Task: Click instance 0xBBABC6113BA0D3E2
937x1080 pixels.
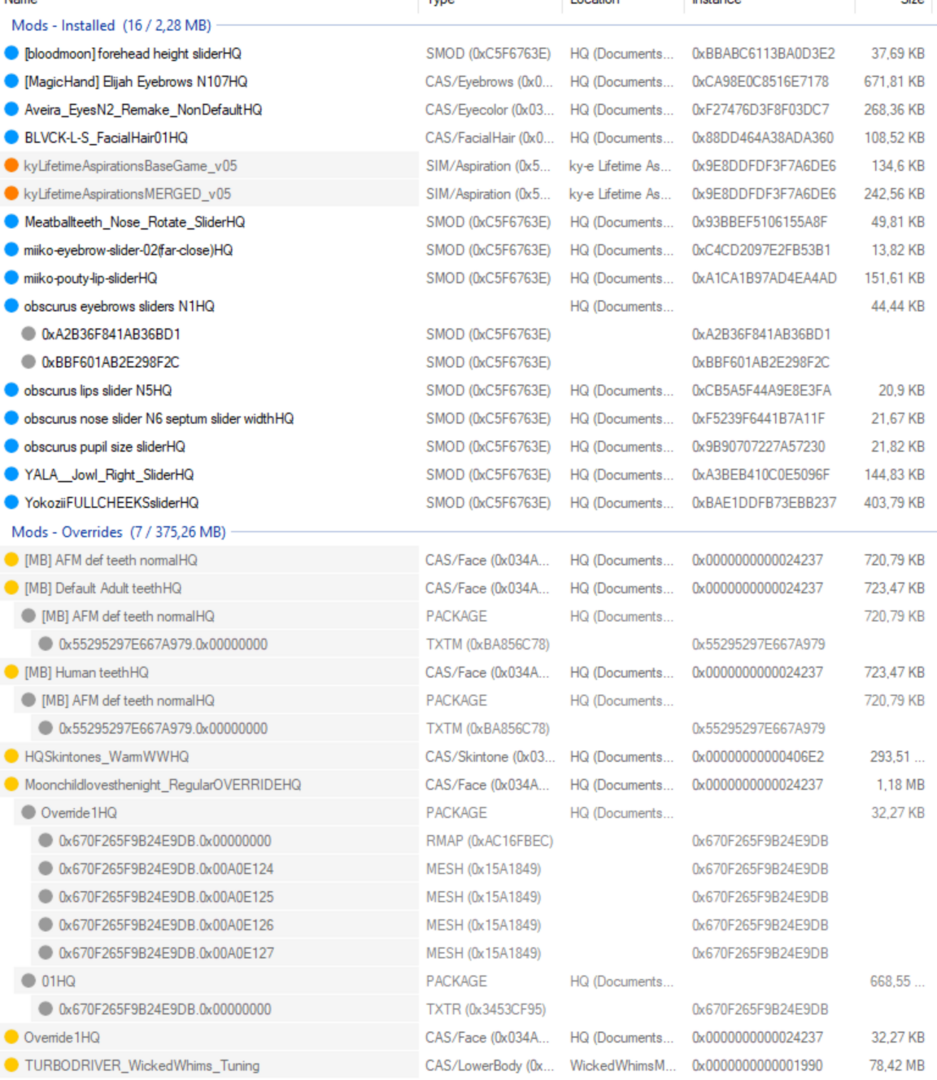Action: [763, 54]
